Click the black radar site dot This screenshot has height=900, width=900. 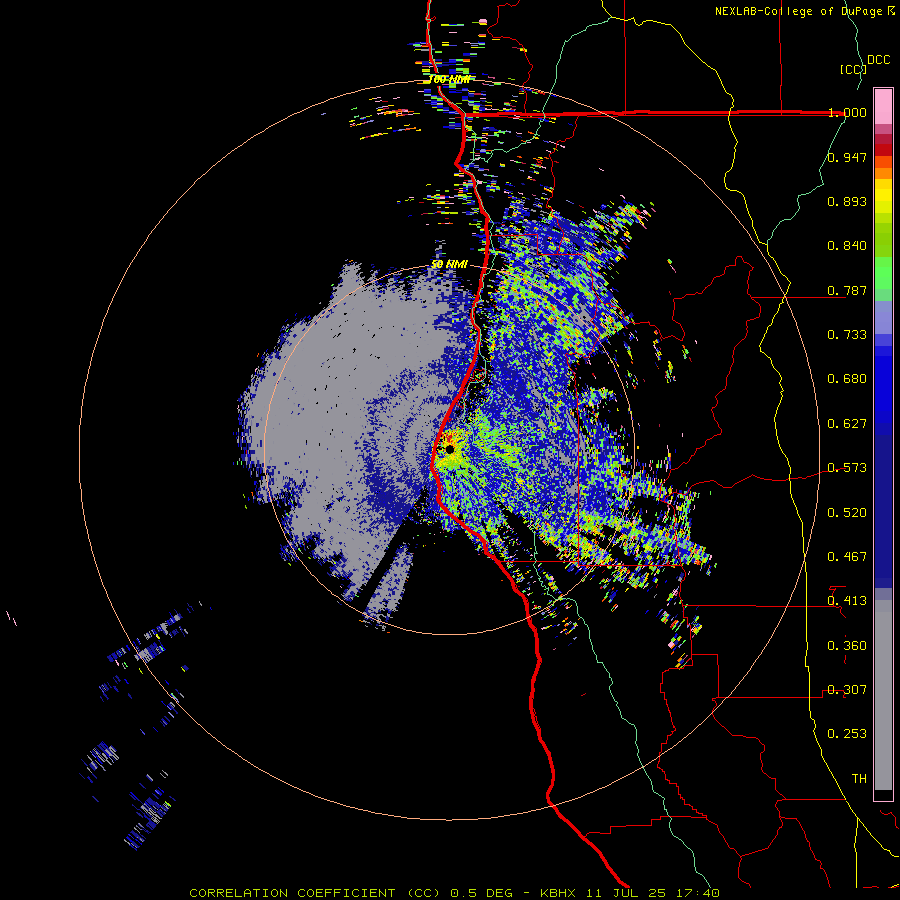449,449
